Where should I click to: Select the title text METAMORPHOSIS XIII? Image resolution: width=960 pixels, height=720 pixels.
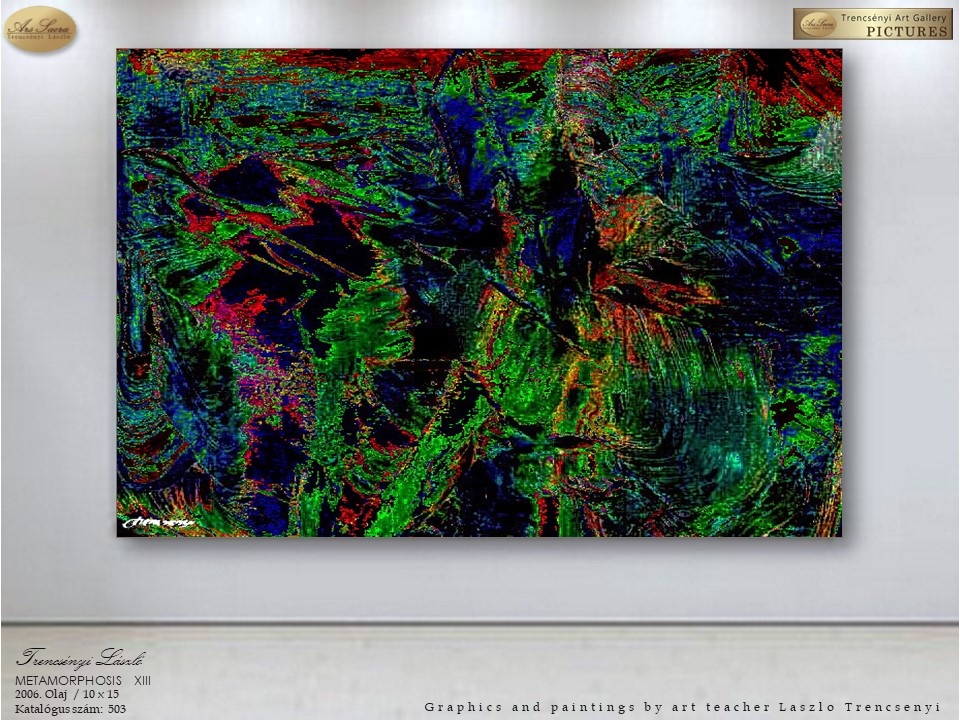[83, 681]
